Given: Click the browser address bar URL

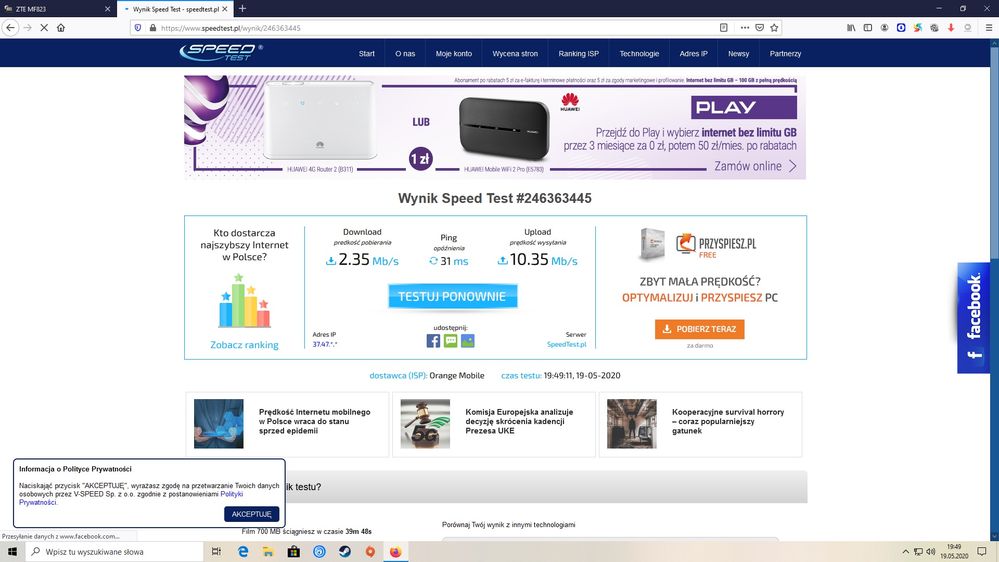Looking at the screenshot, I should click(x=231, y=28).
